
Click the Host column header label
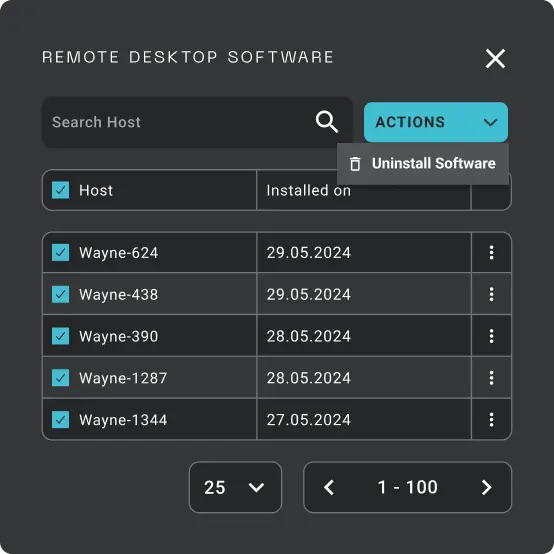coord(96,190)
